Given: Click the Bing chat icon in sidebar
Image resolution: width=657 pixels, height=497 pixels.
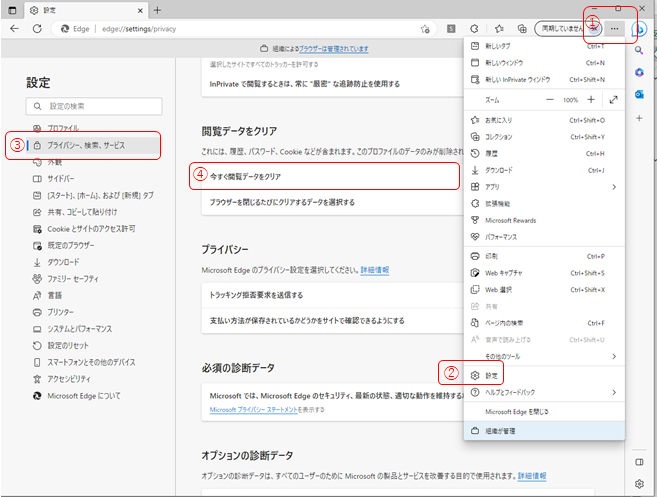Looking at the screenshot, I should 639,29.
